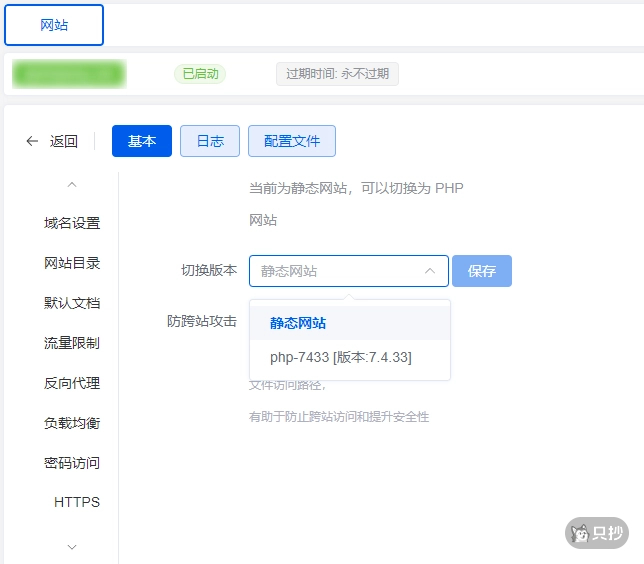Screen dimensions: 644x564
Task: Click the 返回 text label
Action: (64, 141)
